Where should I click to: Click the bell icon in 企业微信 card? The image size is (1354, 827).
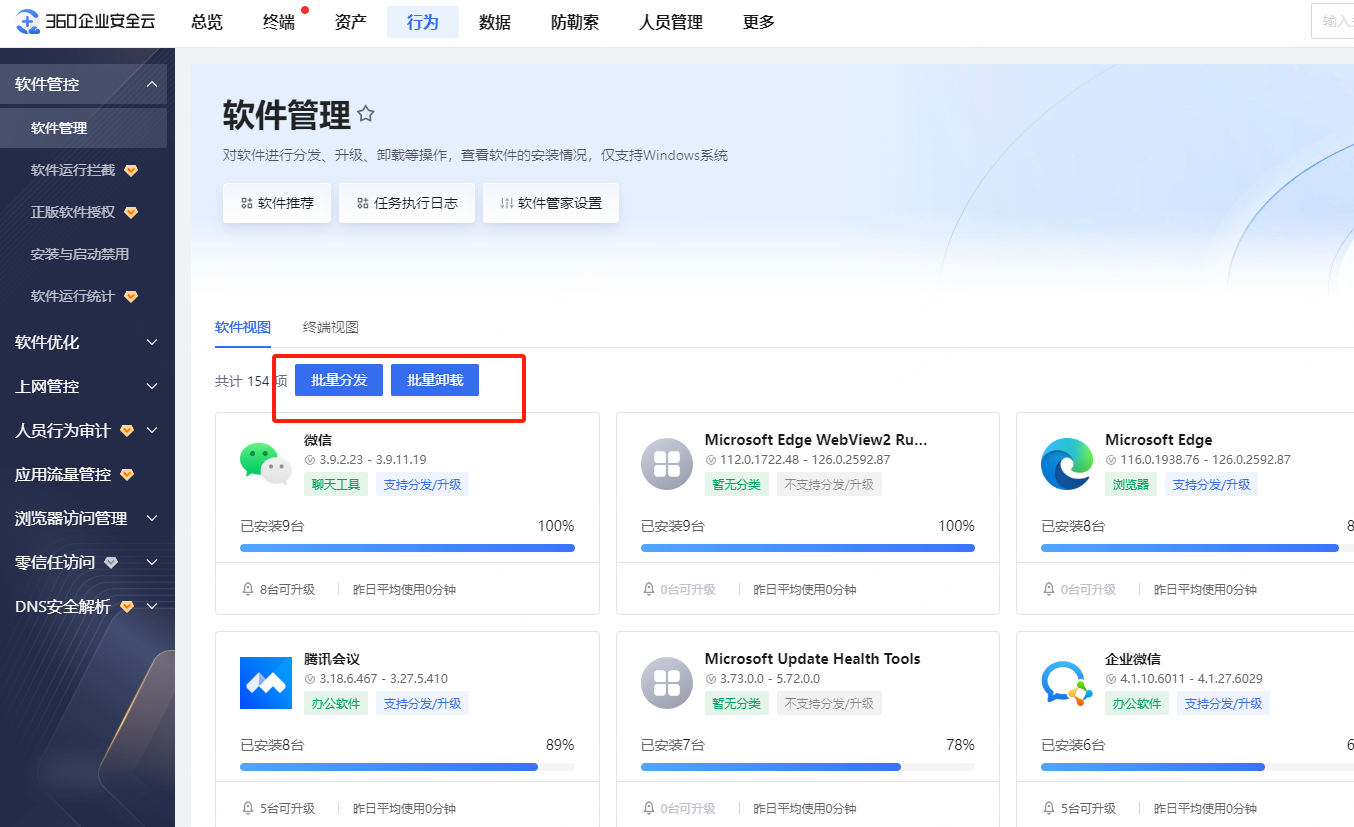click(x=1049, y=808)
